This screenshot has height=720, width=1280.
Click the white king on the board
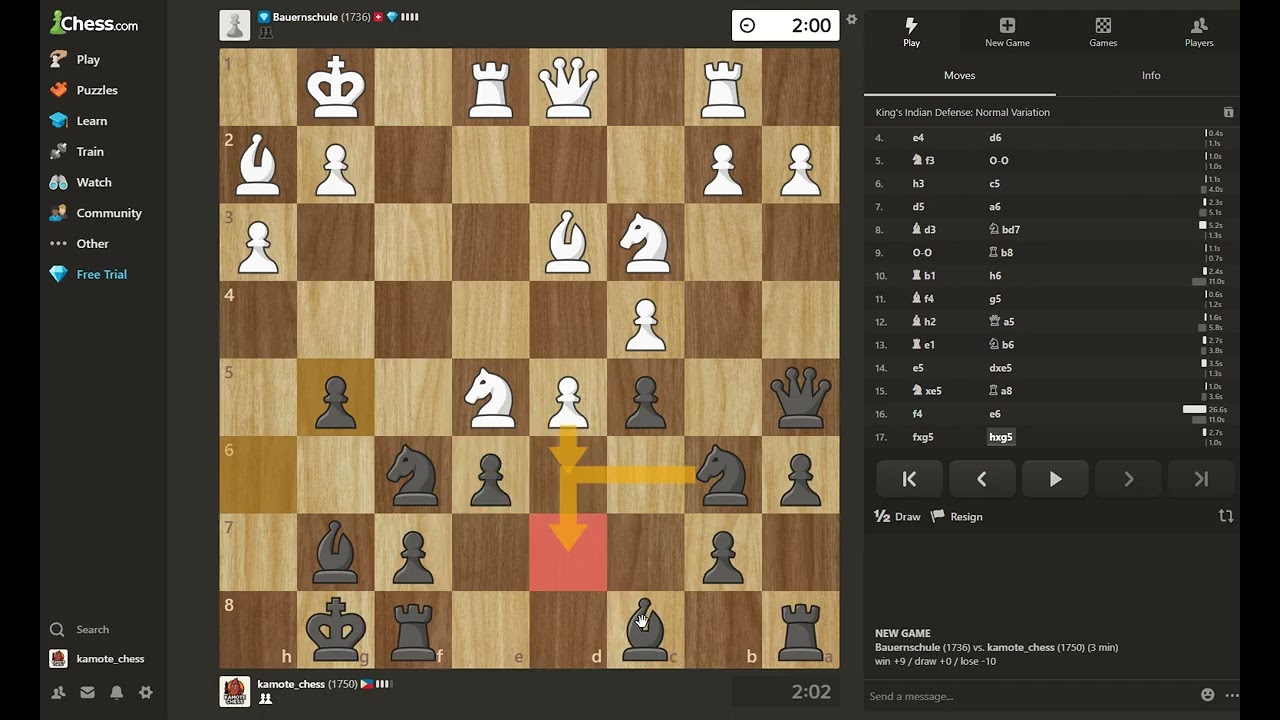click(336, 87)
